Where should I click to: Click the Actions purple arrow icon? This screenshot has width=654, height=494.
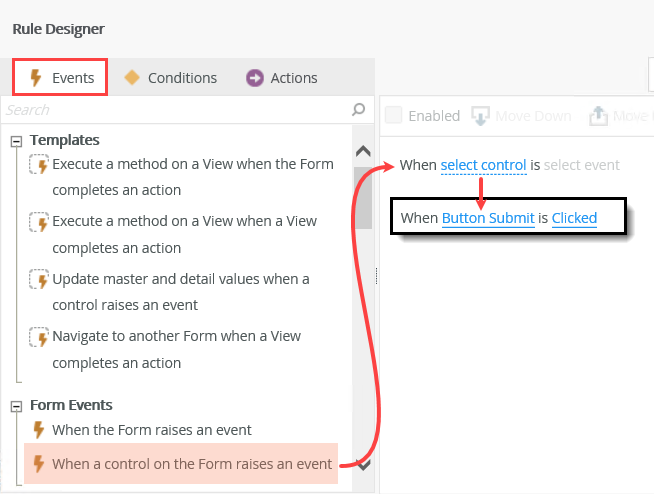coord(255,78)
